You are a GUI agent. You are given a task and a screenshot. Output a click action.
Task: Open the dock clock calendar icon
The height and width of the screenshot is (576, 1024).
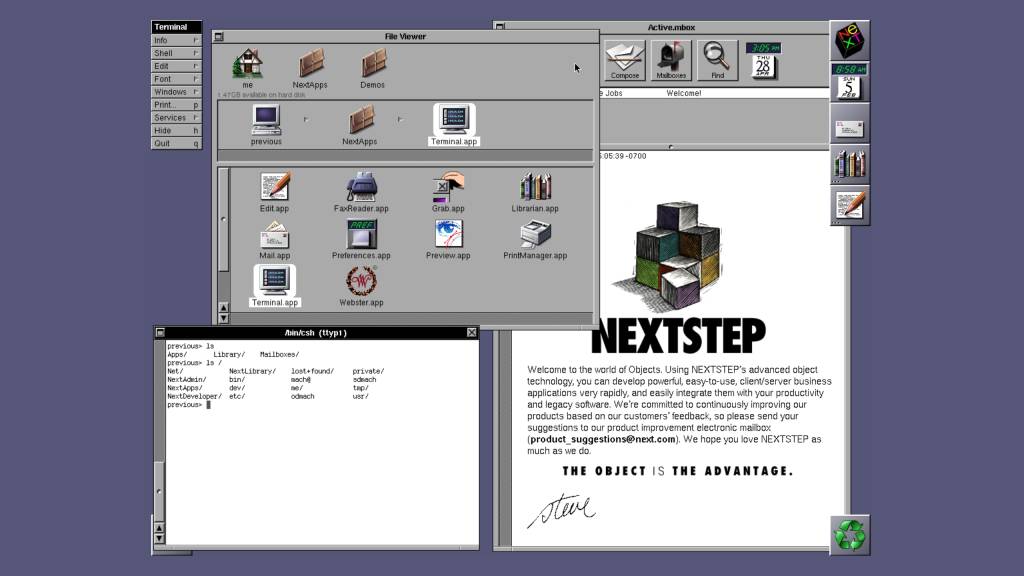click(850, 82)
